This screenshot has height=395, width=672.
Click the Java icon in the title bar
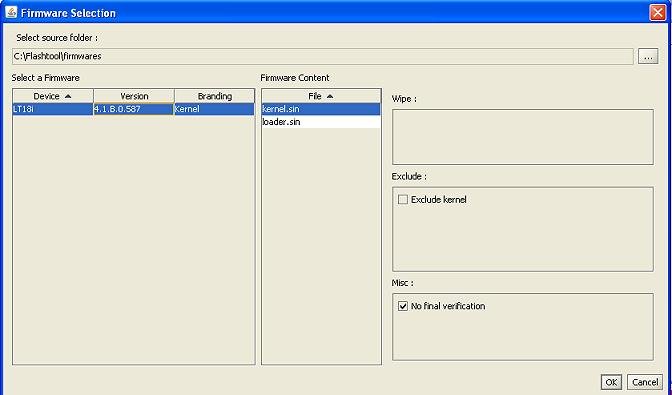11,12
